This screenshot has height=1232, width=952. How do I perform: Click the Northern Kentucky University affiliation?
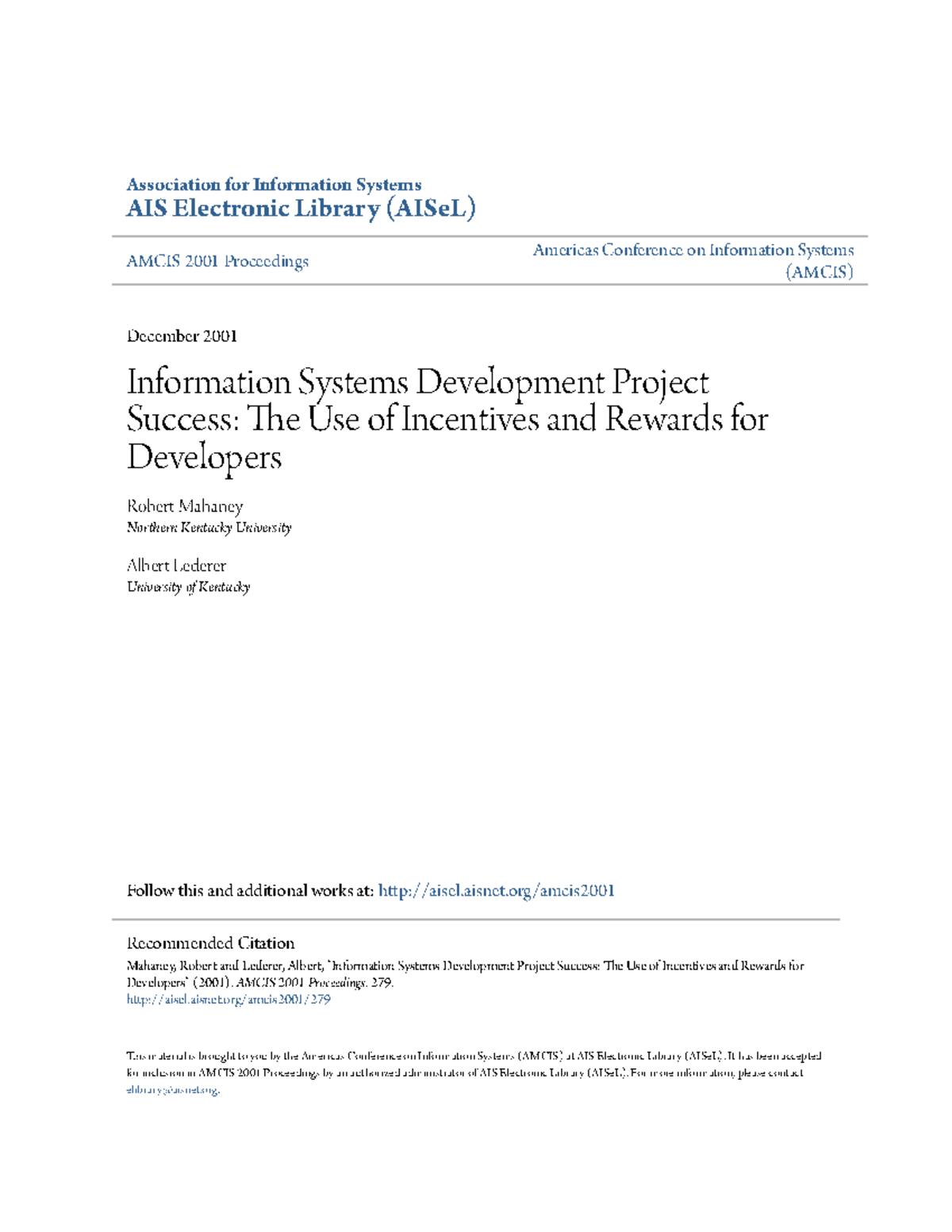pos(209,528)
